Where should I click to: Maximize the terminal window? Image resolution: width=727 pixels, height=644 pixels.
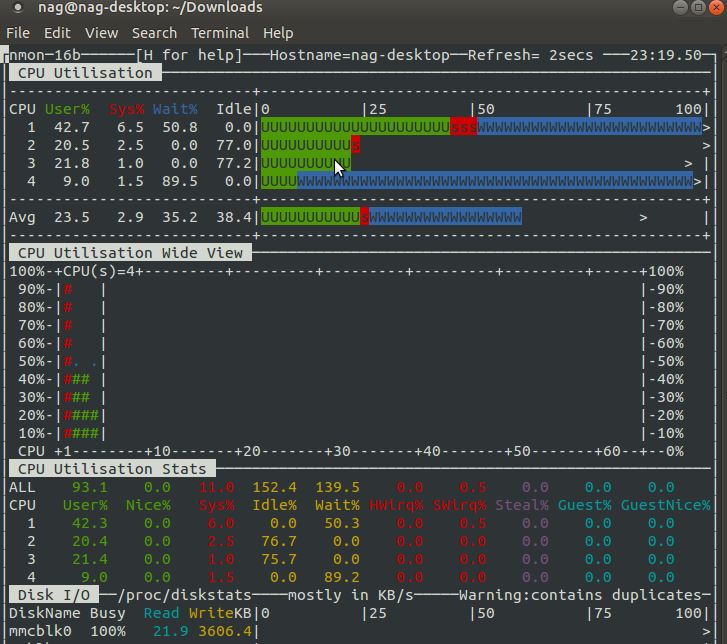click(698, 7)
